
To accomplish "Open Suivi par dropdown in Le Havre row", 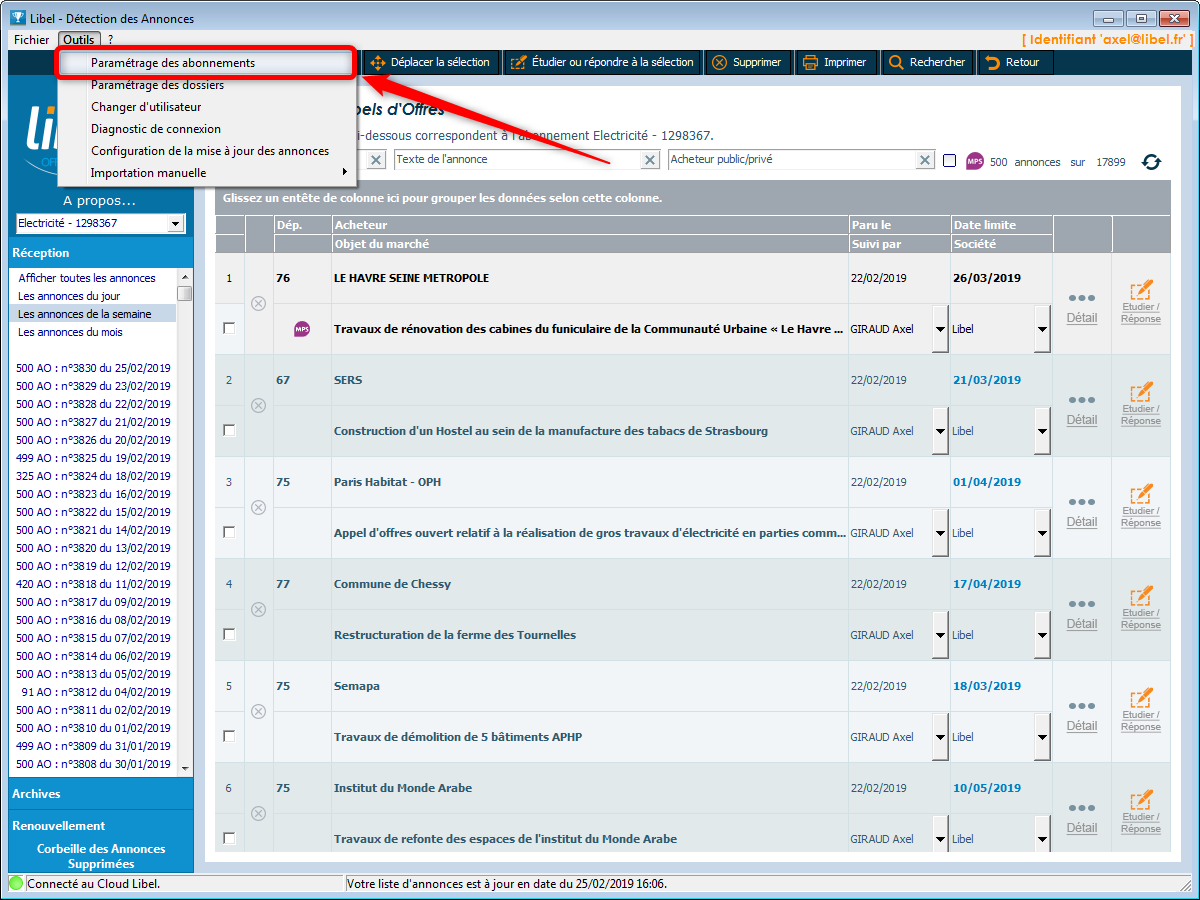I will click(940, 329).
